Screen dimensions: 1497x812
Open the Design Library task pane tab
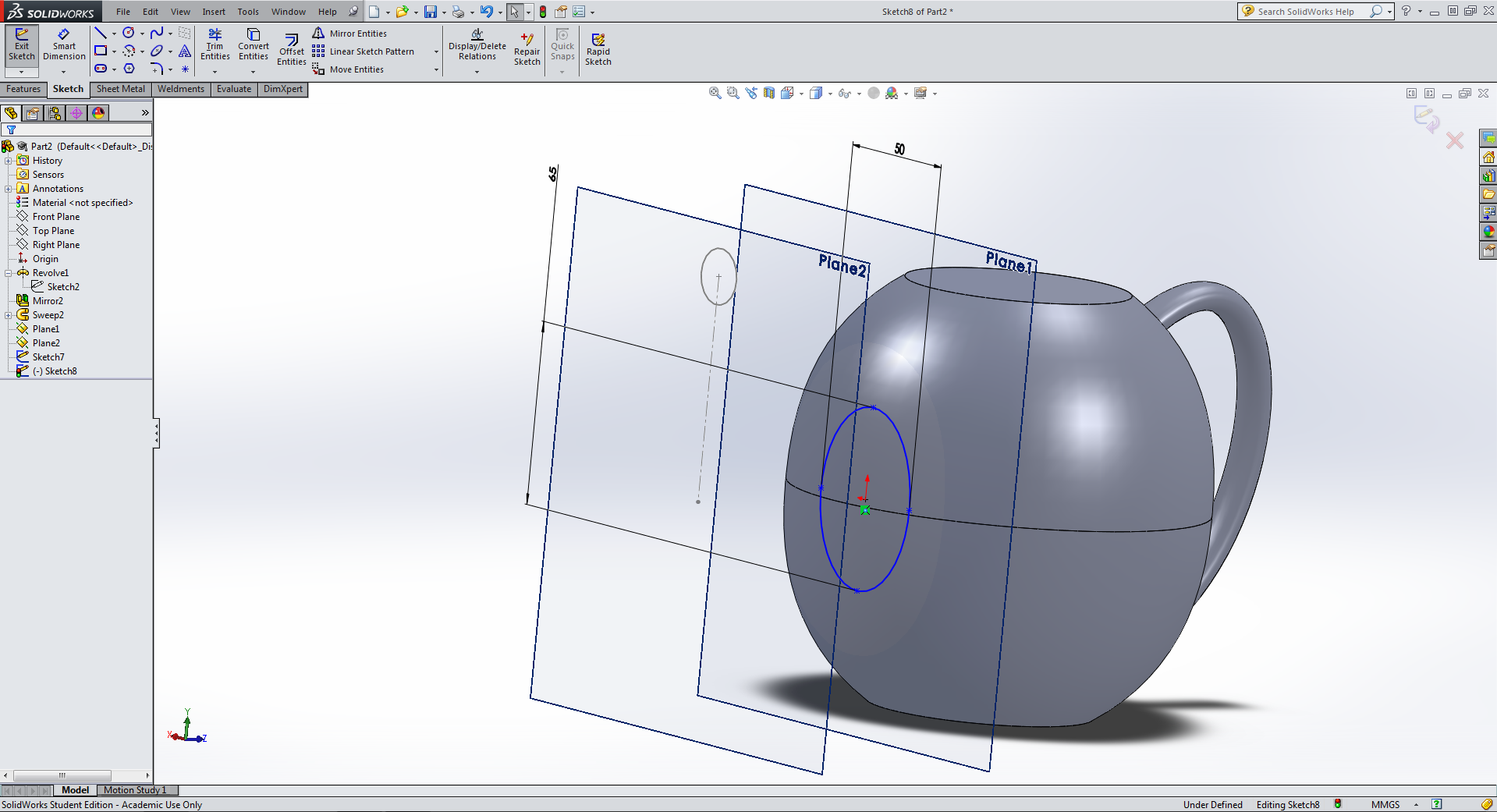pyautogui.click(x=1488, y=176)
